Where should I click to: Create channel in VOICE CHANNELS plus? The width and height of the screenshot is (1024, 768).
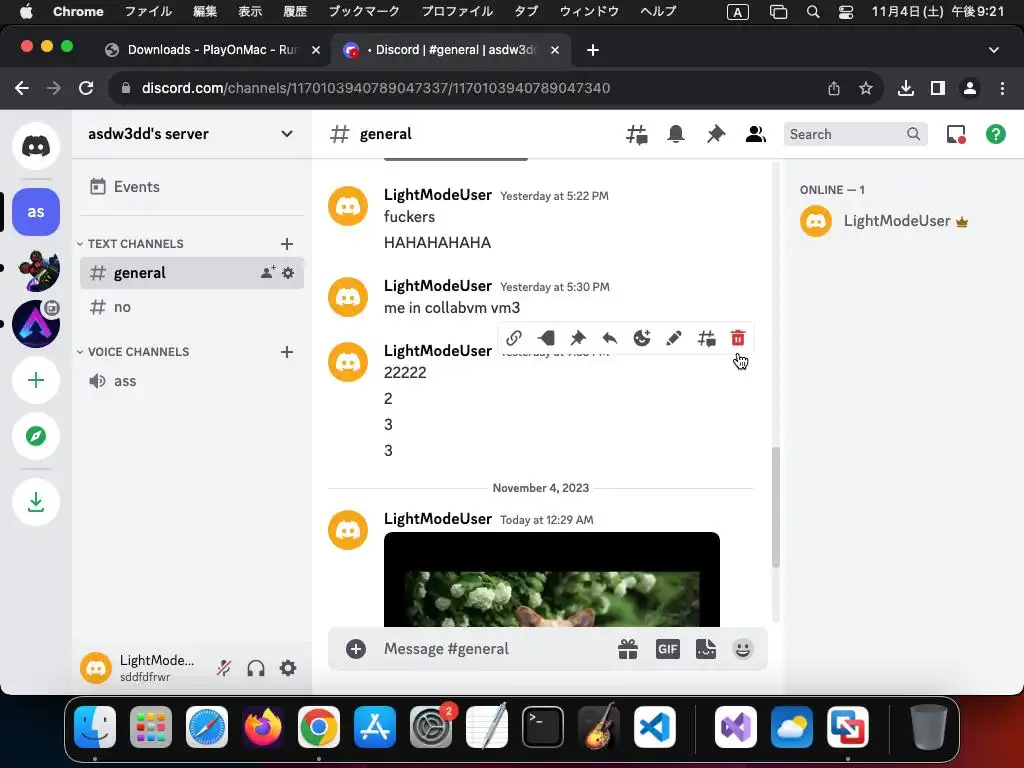pyautogui.click(x=287, y=352)
